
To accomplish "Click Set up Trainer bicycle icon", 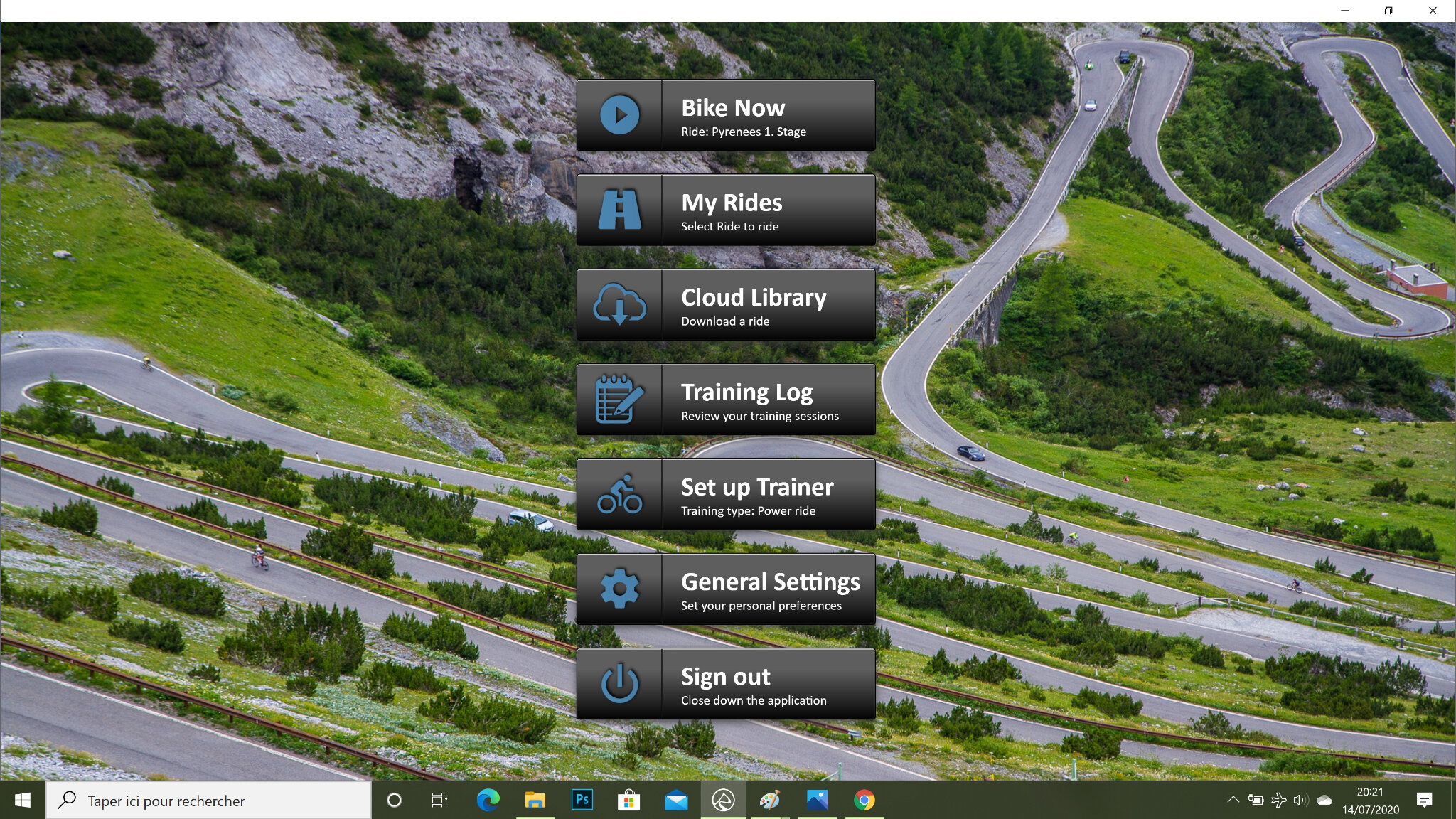I will (618, 494).
